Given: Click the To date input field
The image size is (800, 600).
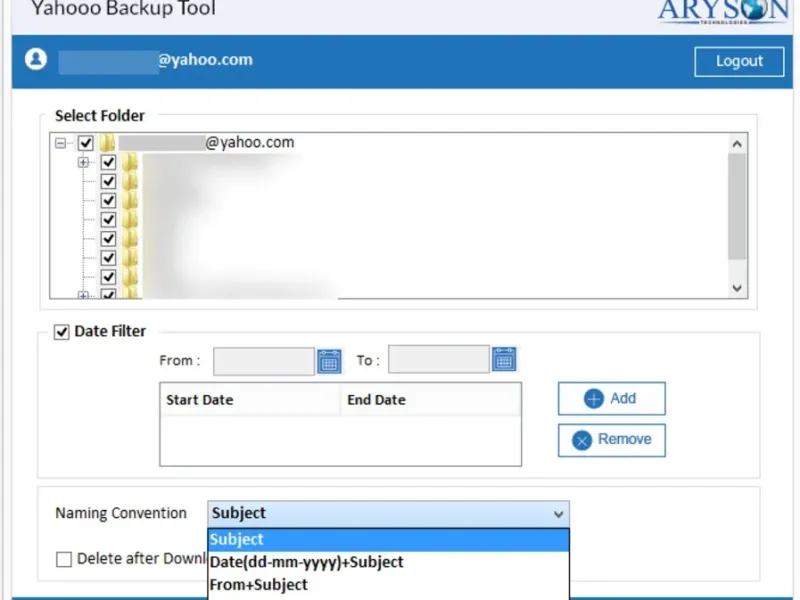Looking at the screenshot, I should [x=439, y=359].
